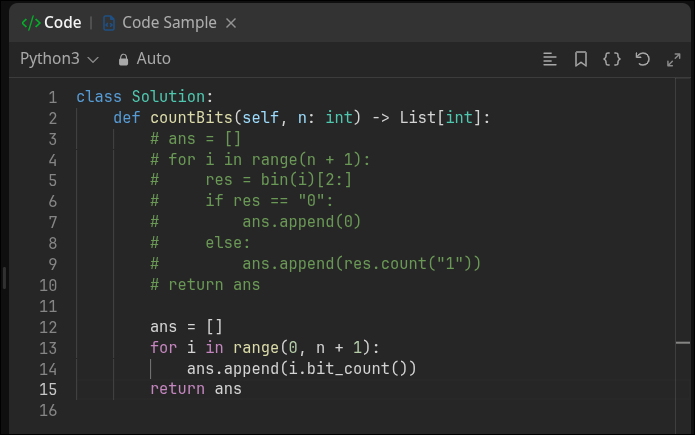
Task: Click the Auto lock indicator
Action: tap(144, 59)
